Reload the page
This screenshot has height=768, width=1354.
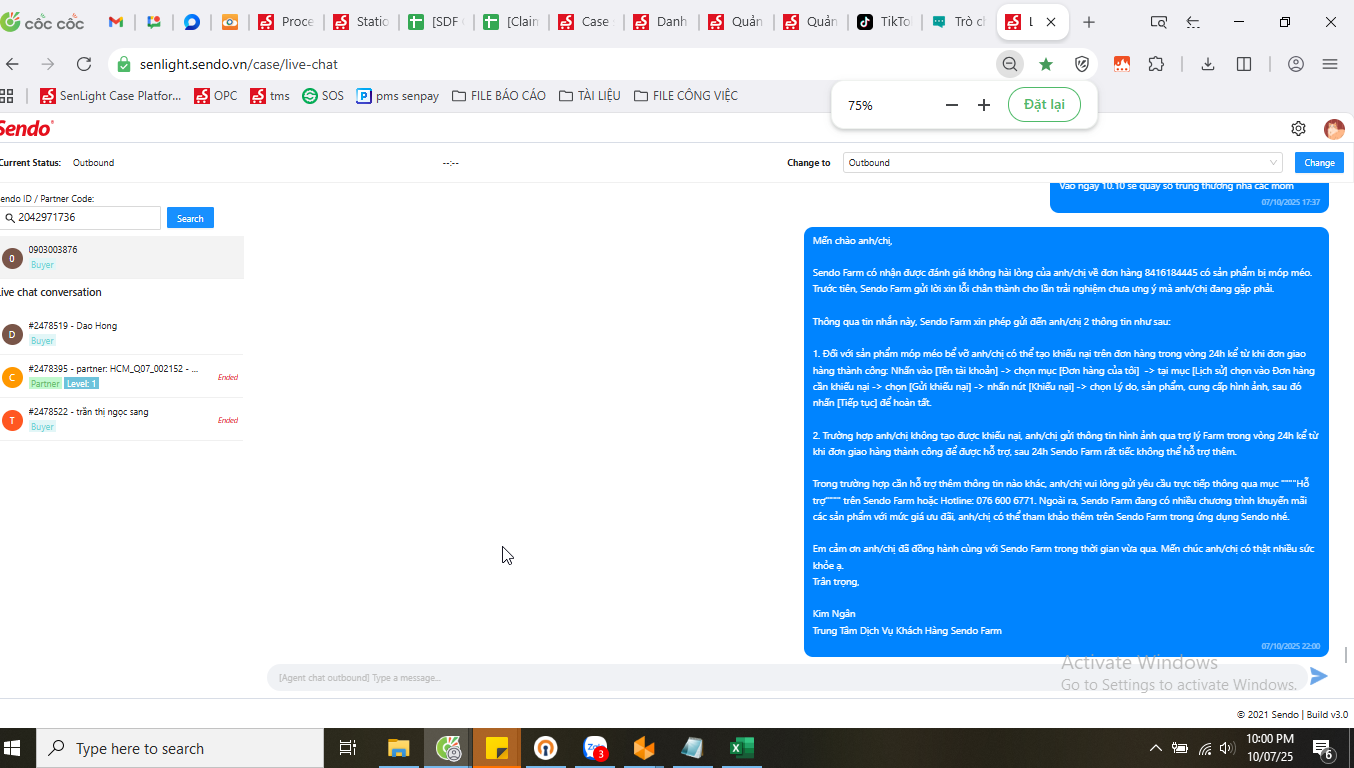pyautogui.click(x=84, y=64)
